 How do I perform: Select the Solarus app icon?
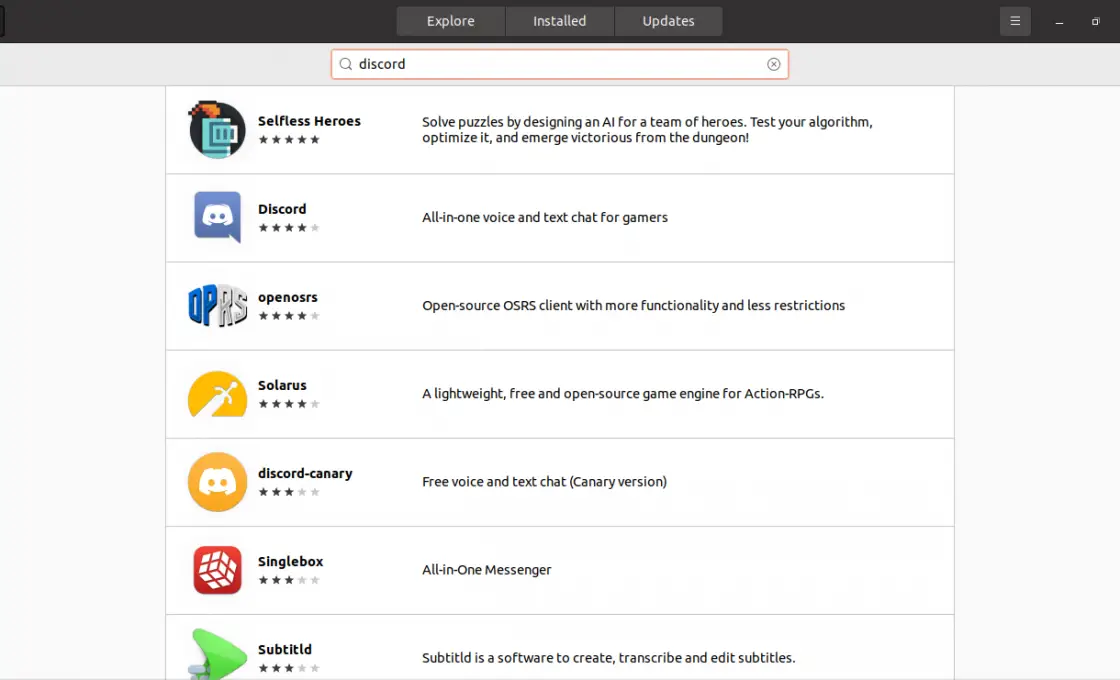217,394
